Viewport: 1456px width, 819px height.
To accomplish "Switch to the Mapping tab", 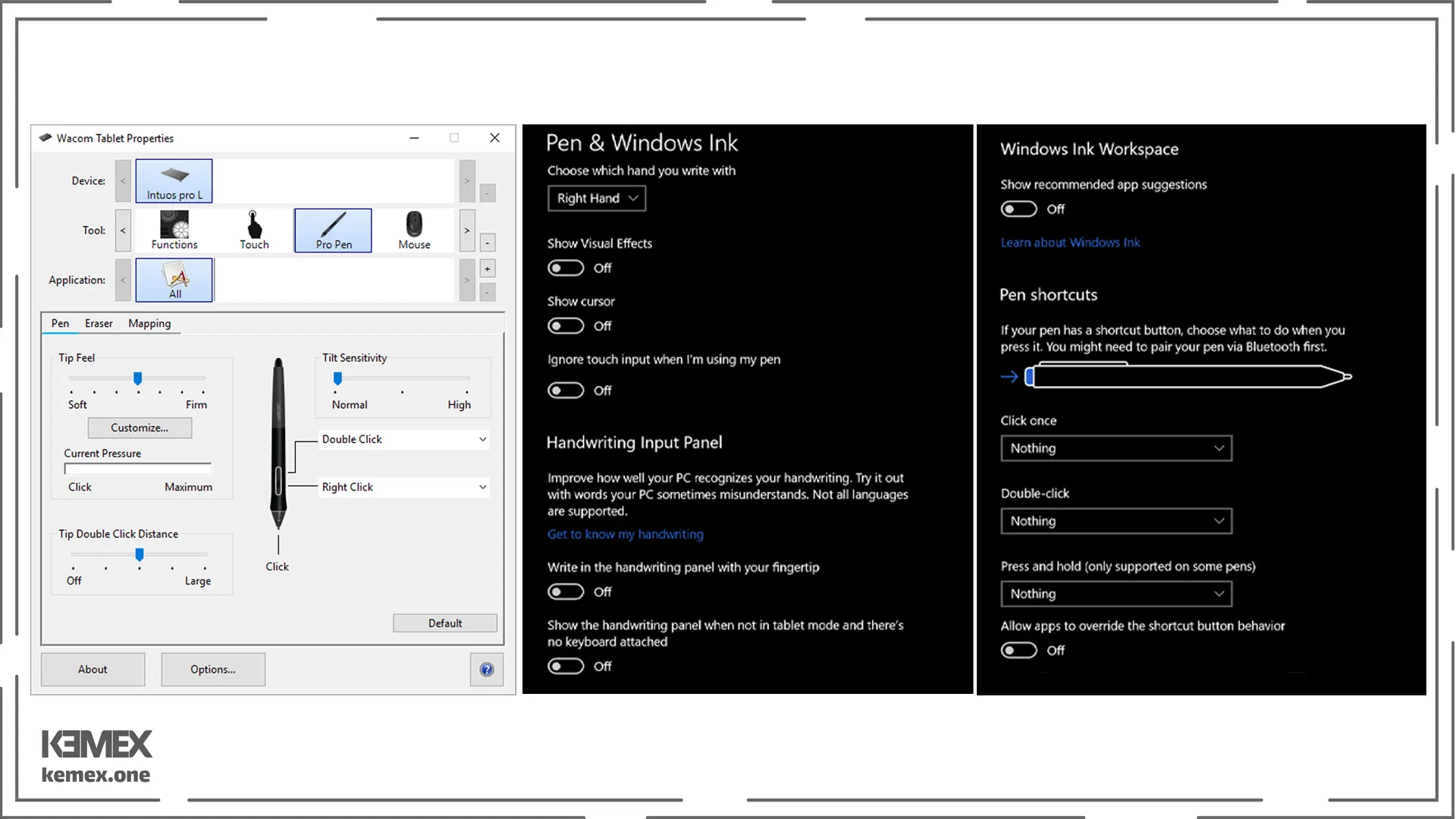I will (149, 324).
